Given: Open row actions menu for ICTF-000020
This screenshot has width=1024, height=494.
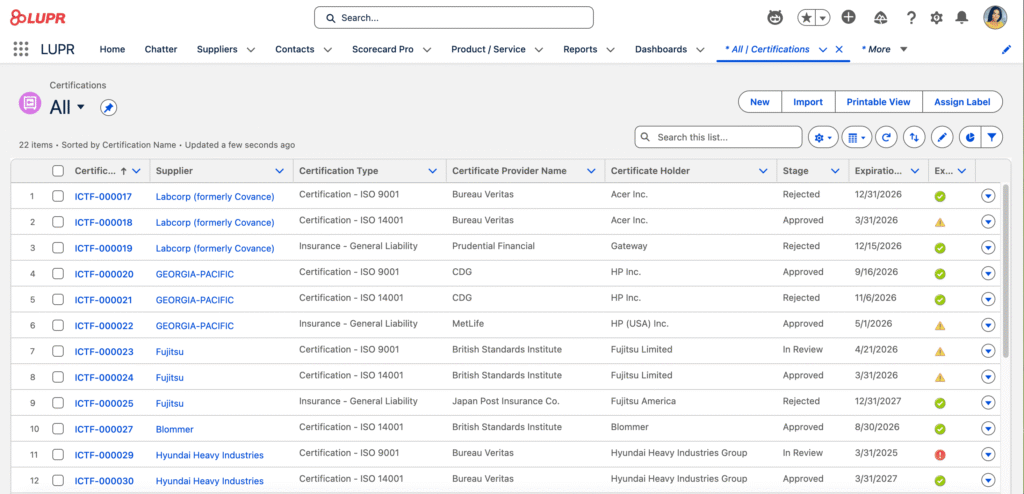Looking at the screenshot, I should click(988, 274).
